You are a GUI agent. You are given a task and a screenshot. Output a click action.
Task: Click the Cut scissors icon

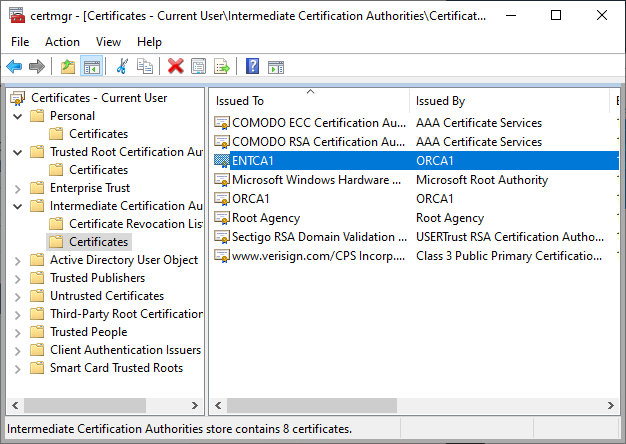(122, 66)
